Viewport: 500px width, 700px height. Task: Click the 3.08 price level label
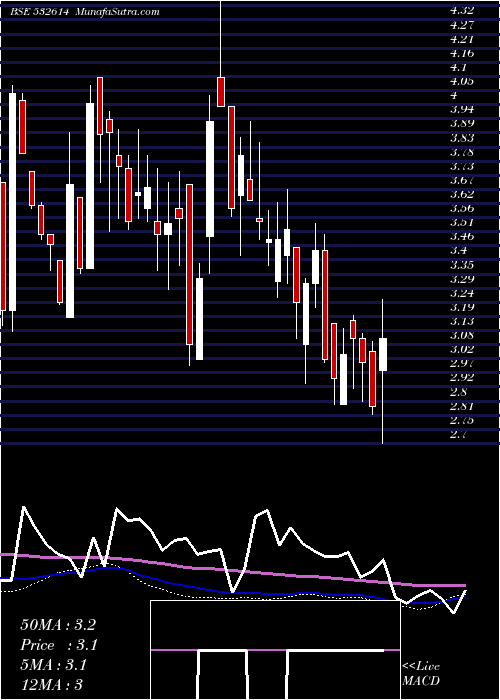(x=462, y=336)
